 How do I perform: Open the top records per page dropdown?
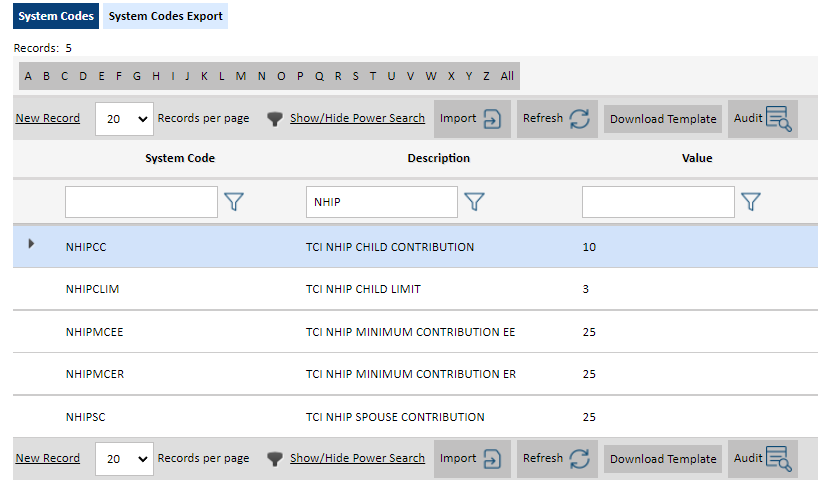124,119
